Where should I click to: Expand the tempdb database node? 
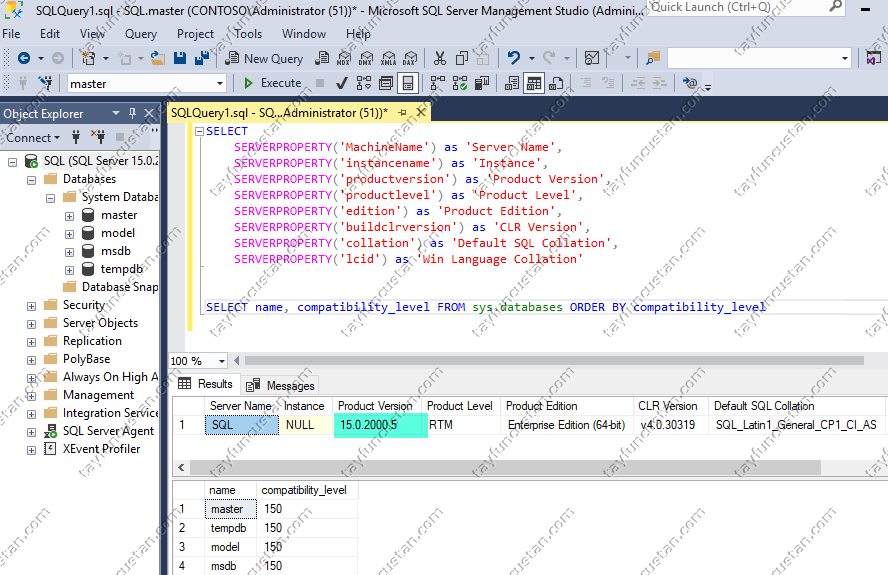point(69,270)
